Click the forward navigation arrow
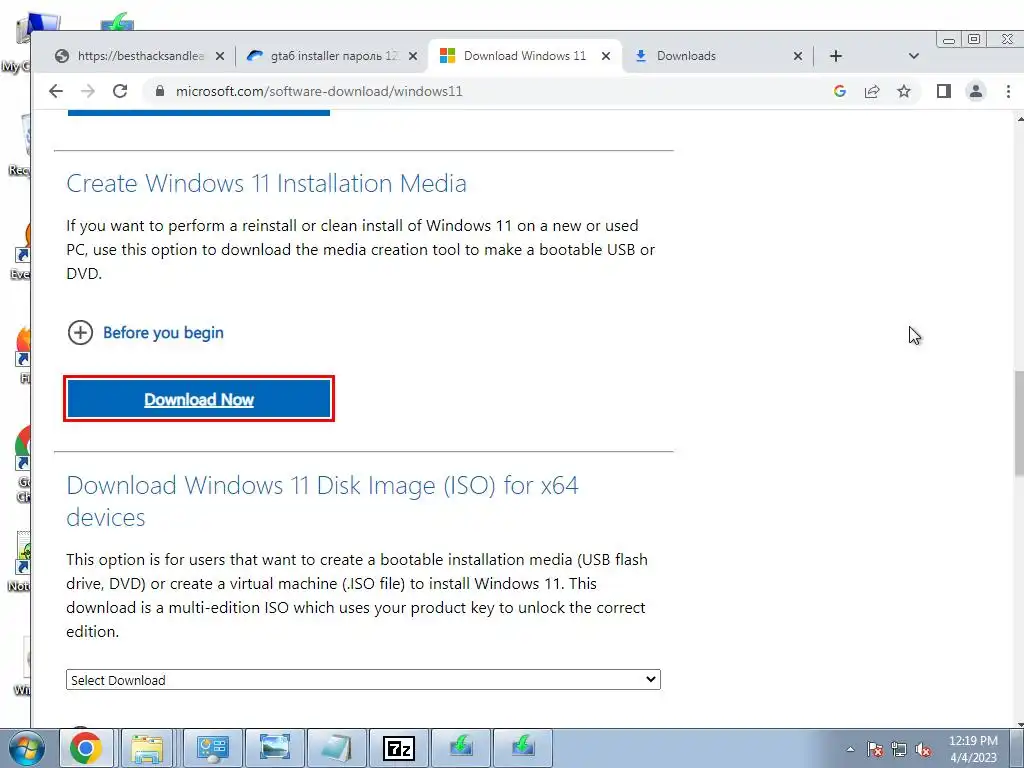The width and height of the screenshot is (1024, 768). click(88, 91)
